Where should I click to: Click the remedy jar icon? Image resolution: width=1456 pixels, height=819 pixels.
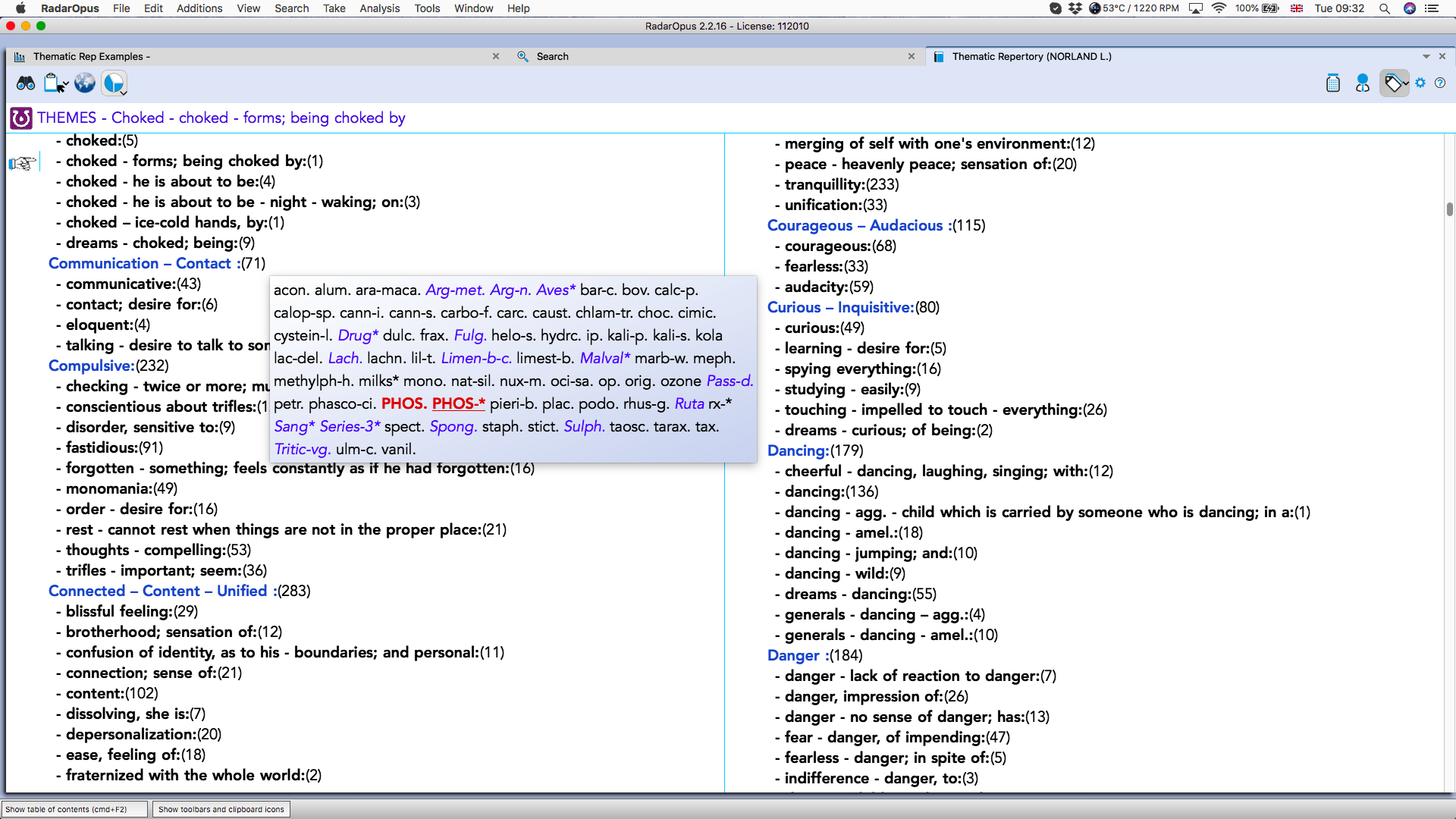click(1333, 83)
